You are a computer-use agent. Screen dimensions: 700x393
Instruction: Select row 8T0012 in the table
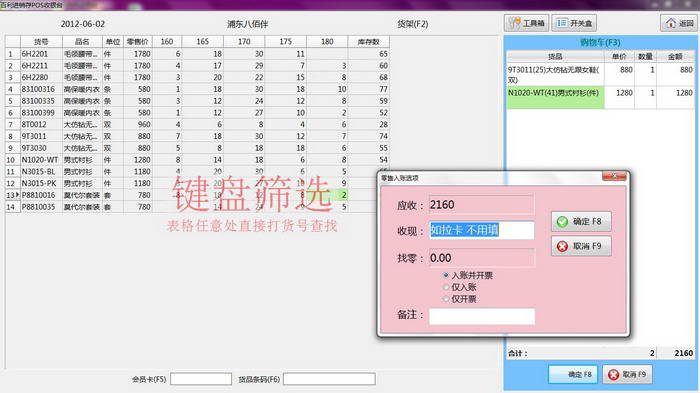click(x=197, y=125)
